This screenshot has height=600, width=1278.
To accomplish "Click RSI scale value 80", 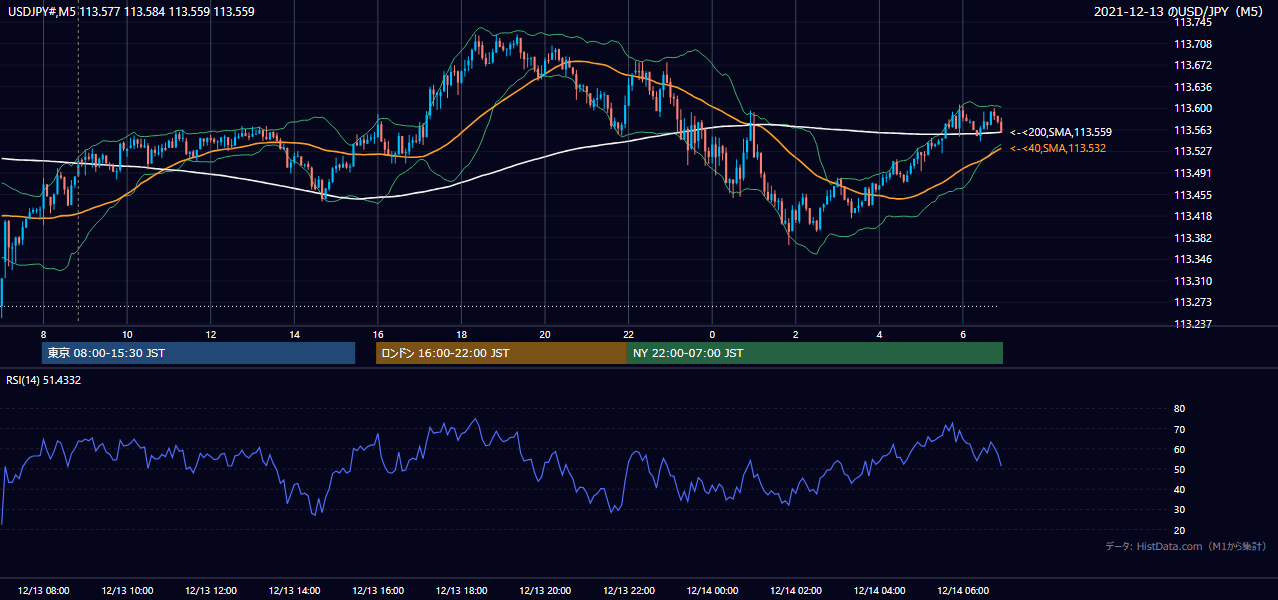I will (x=1180, y=409).
